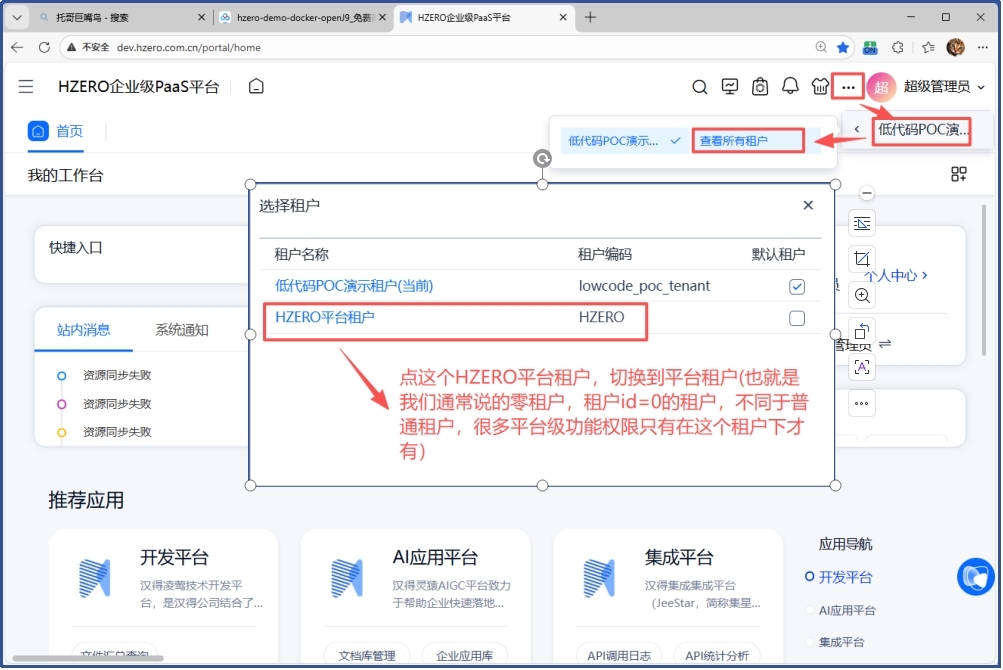Expand the 超级管理员 user dropdown

point(981,88)
